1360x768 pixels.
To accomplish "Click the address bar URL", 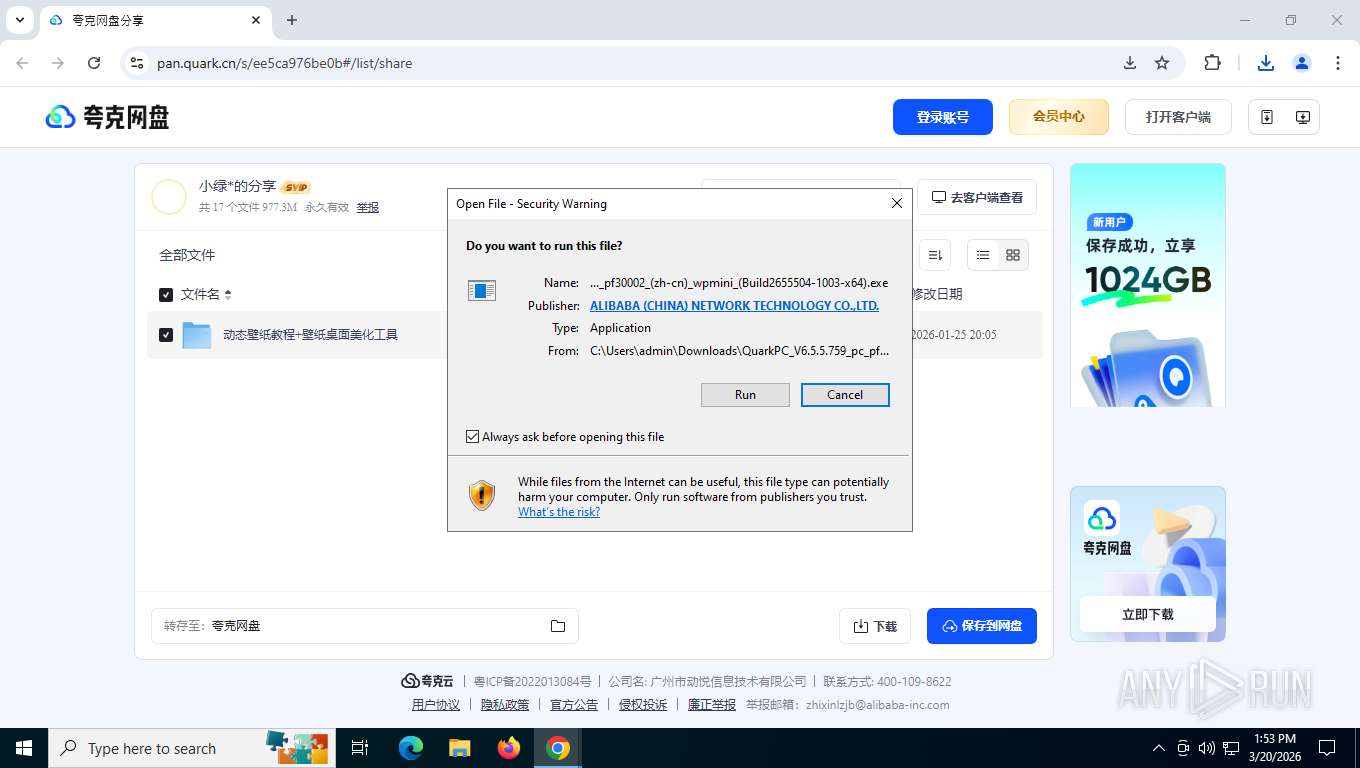I will [x=285, y=63].
